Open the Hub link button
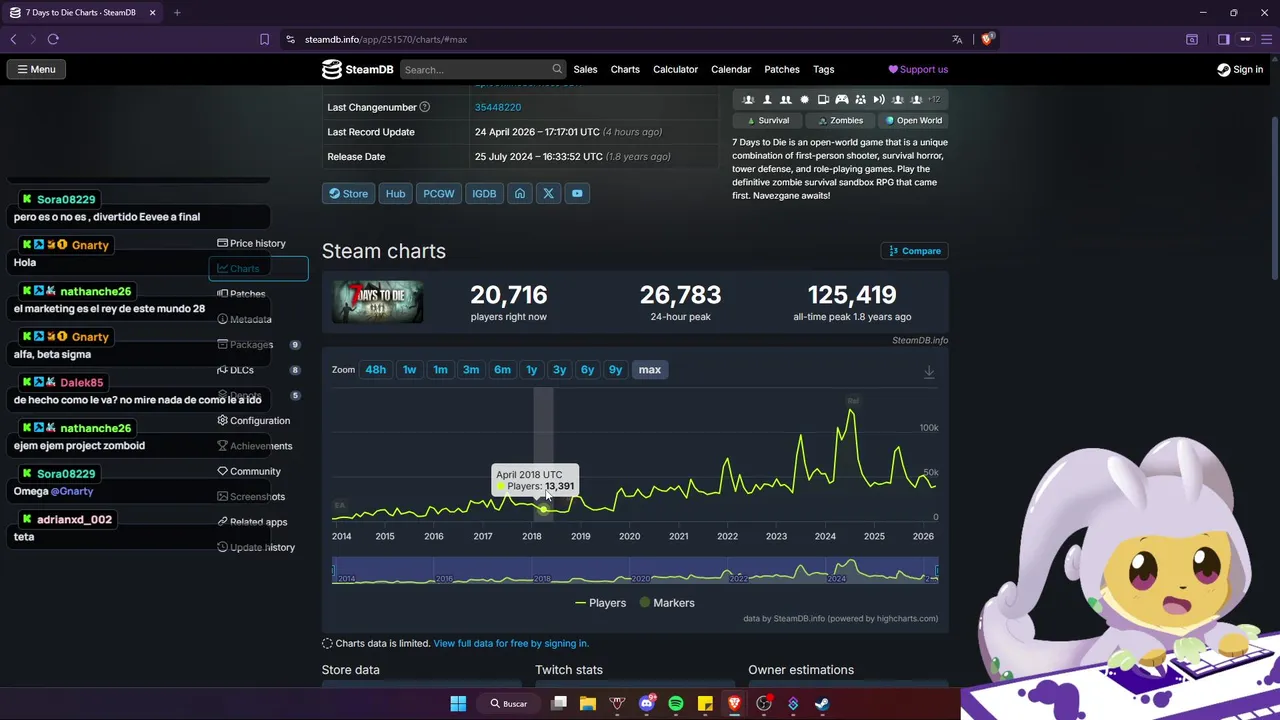Image resolution: width=1280 pixels, height=720 pixels. (x=396, y=194)
